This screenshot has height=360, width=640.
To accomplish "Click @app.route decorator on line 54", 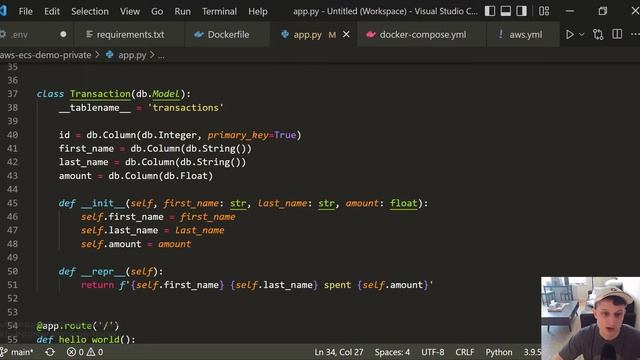I will click(78, 326).
